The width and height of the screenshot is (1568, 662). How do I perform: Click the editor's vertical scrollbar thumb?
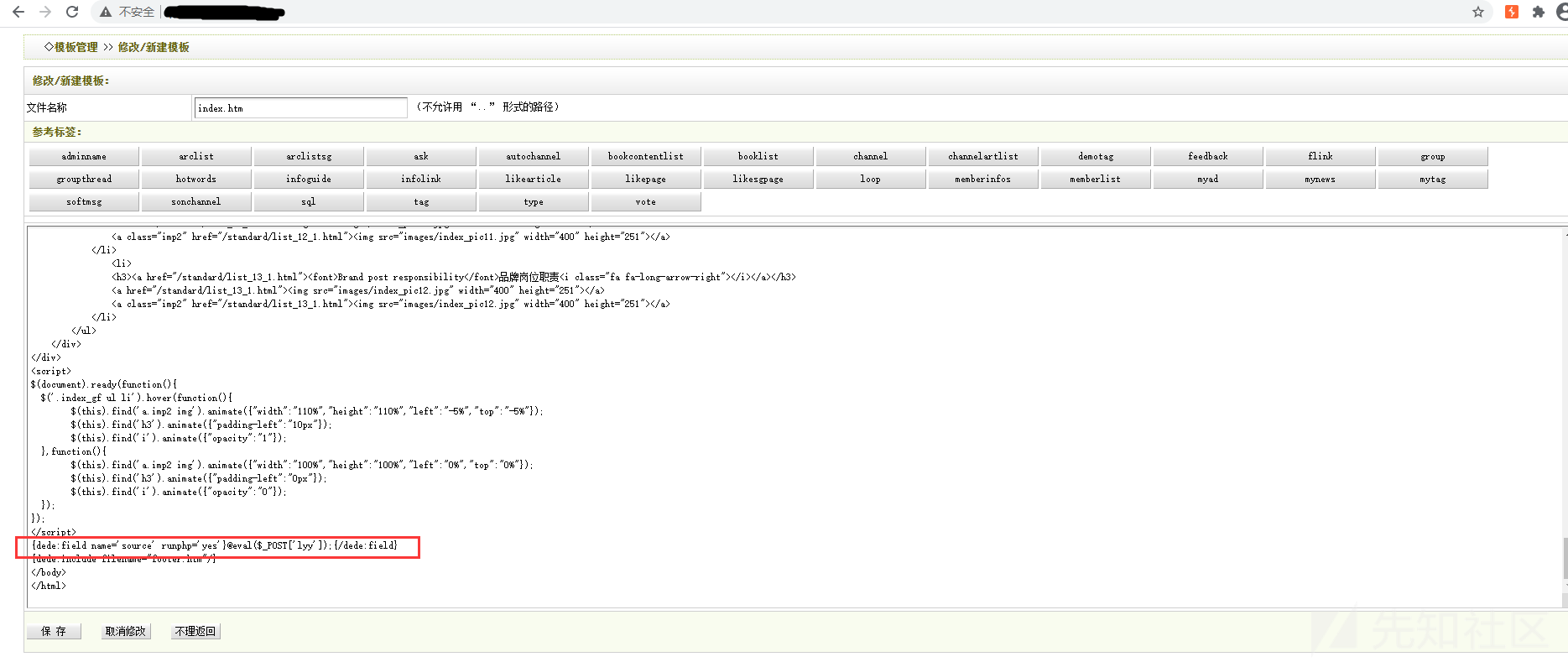1565,558
